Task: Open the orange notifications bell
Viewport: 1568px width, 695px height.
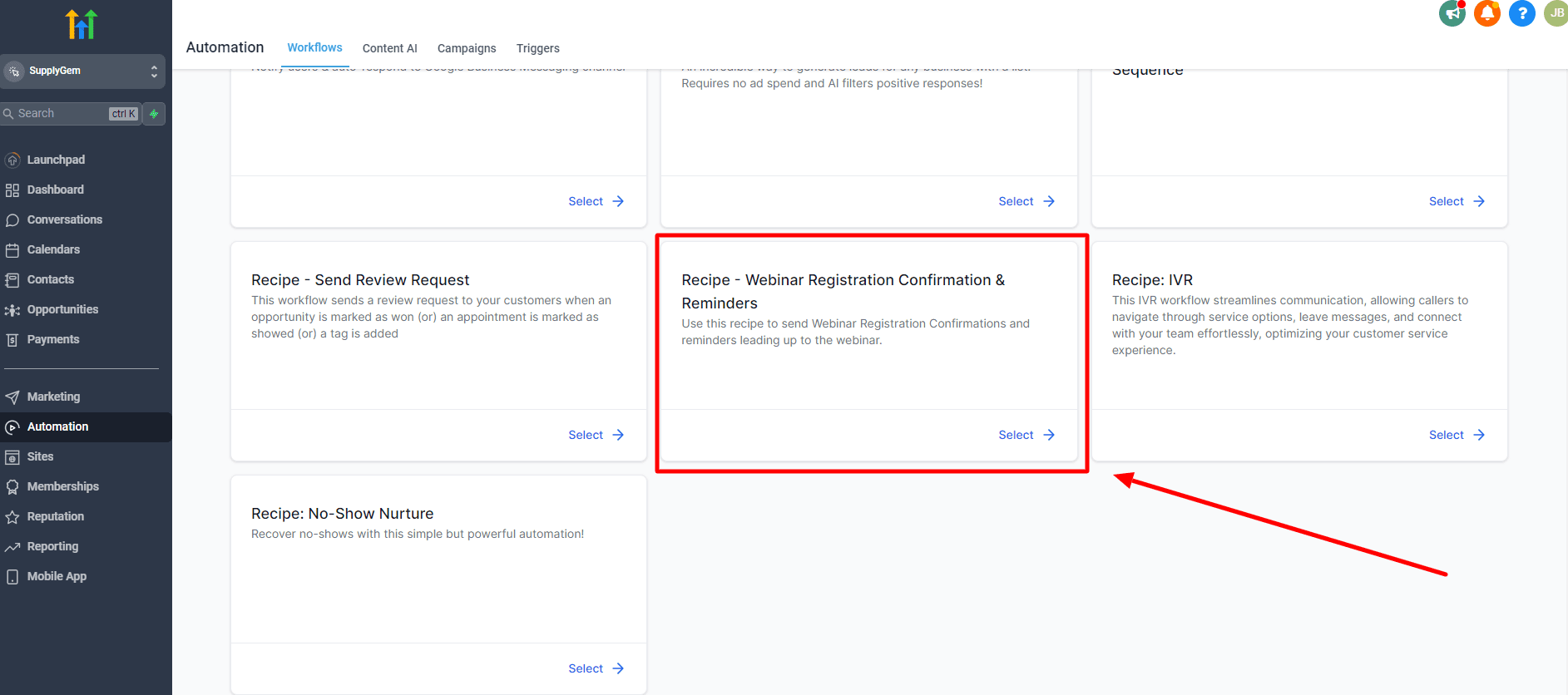Action: click(1487, 13)
